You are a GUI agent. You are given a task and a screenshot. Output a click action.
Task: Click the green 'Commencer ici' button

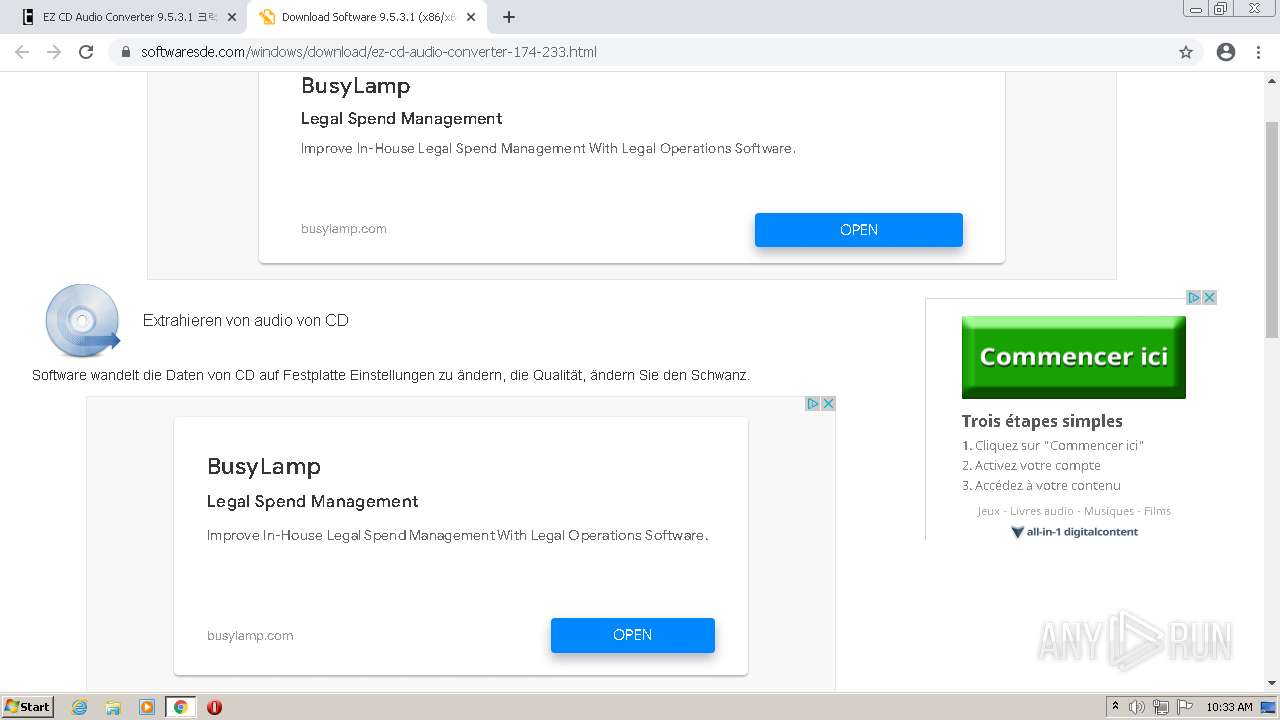coord(1074,357)
